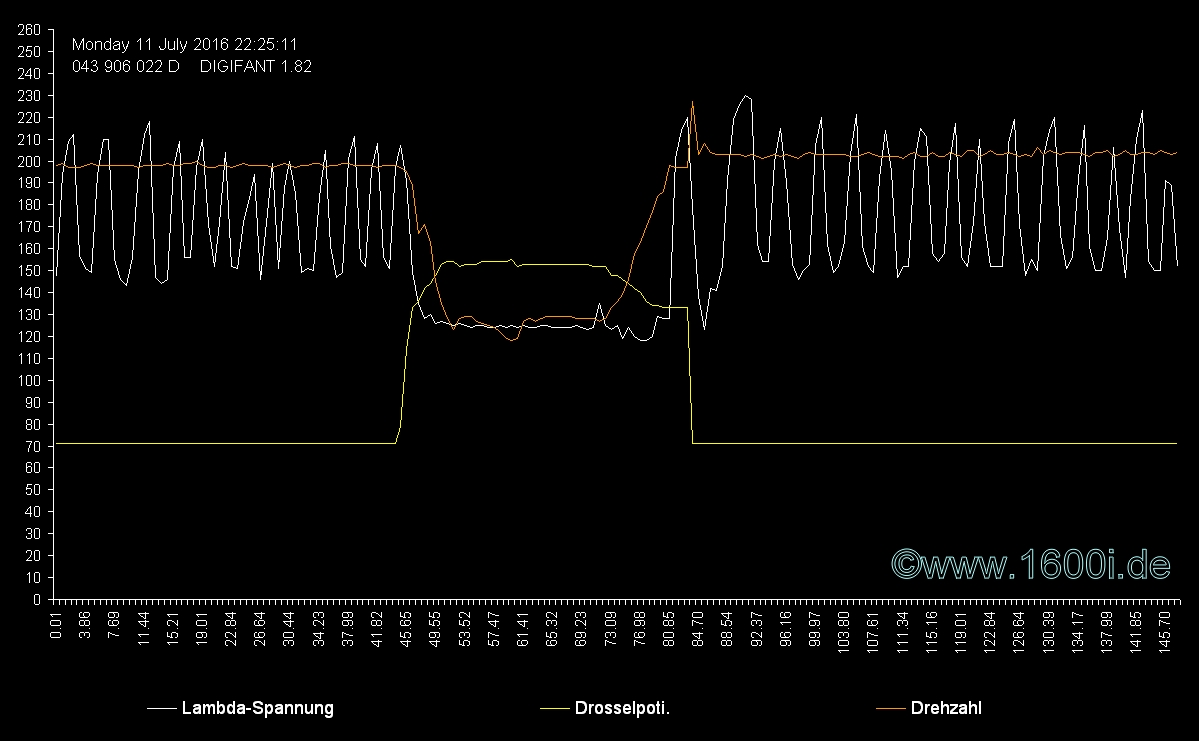Screen dimensions: 1199x741
Task: Click the 0 label on the vertical axis
Action: tap(36, 600)
